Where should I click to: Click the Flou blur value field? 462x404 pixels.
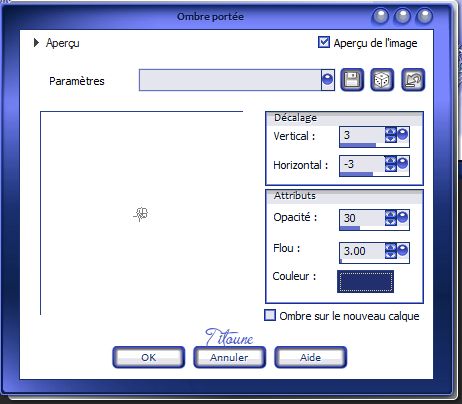(362, 251)
